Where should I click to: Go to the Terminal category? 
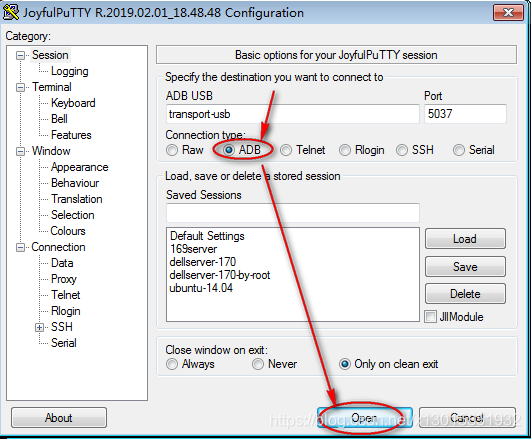tap(52, 87)
